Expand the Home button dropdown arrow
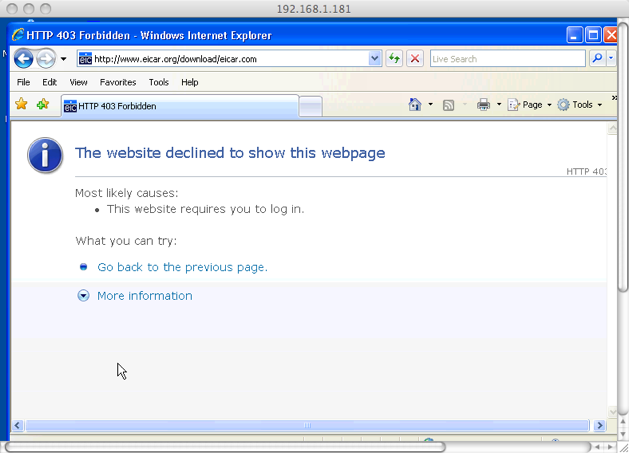The height and width of the screenshot is (453, 629). click(x=430, y=105)
